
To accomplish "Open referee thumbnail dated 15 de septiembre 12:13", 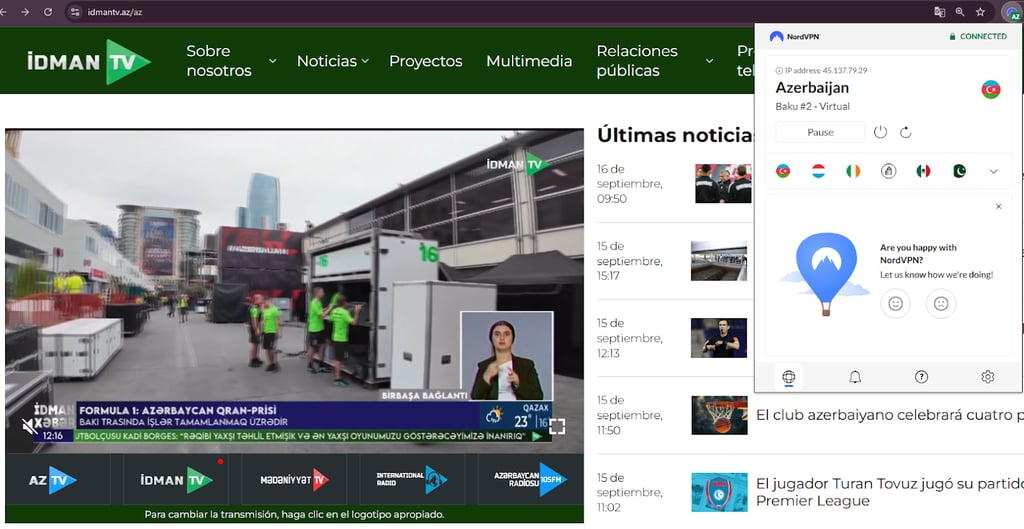I will click(x=719, y=338).
